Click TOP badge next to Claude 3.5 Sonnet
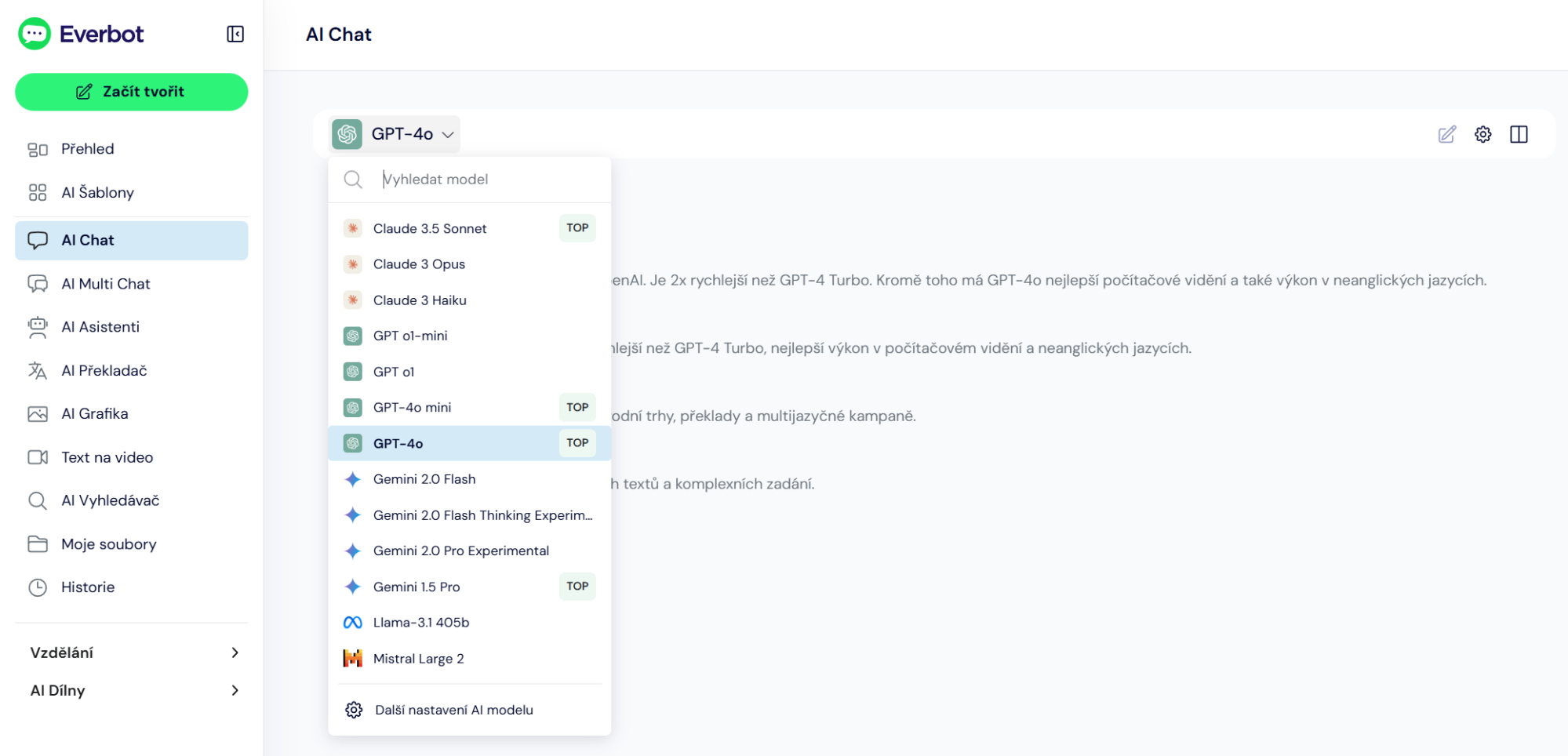 click(x=577, y=228)
